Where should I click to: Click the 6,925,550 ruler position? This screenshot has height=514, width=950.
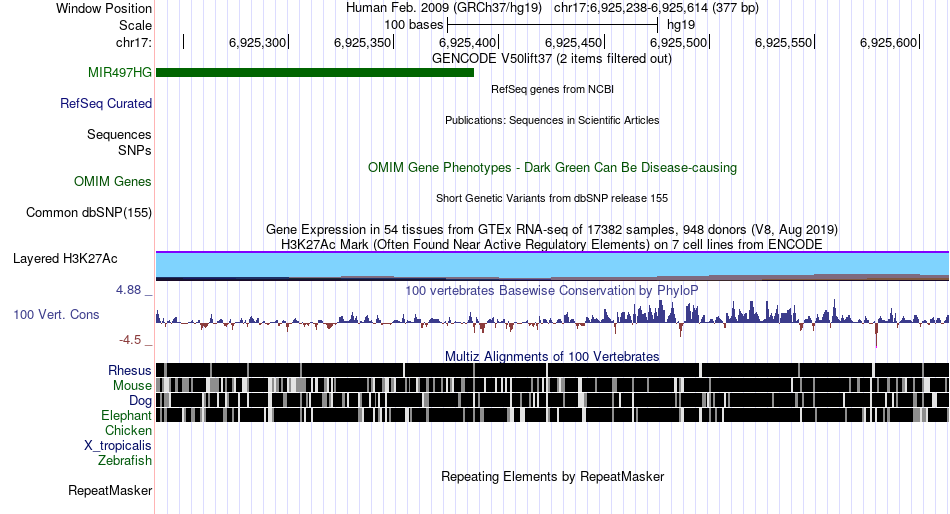pyautogui.click(x=783, y=42)
